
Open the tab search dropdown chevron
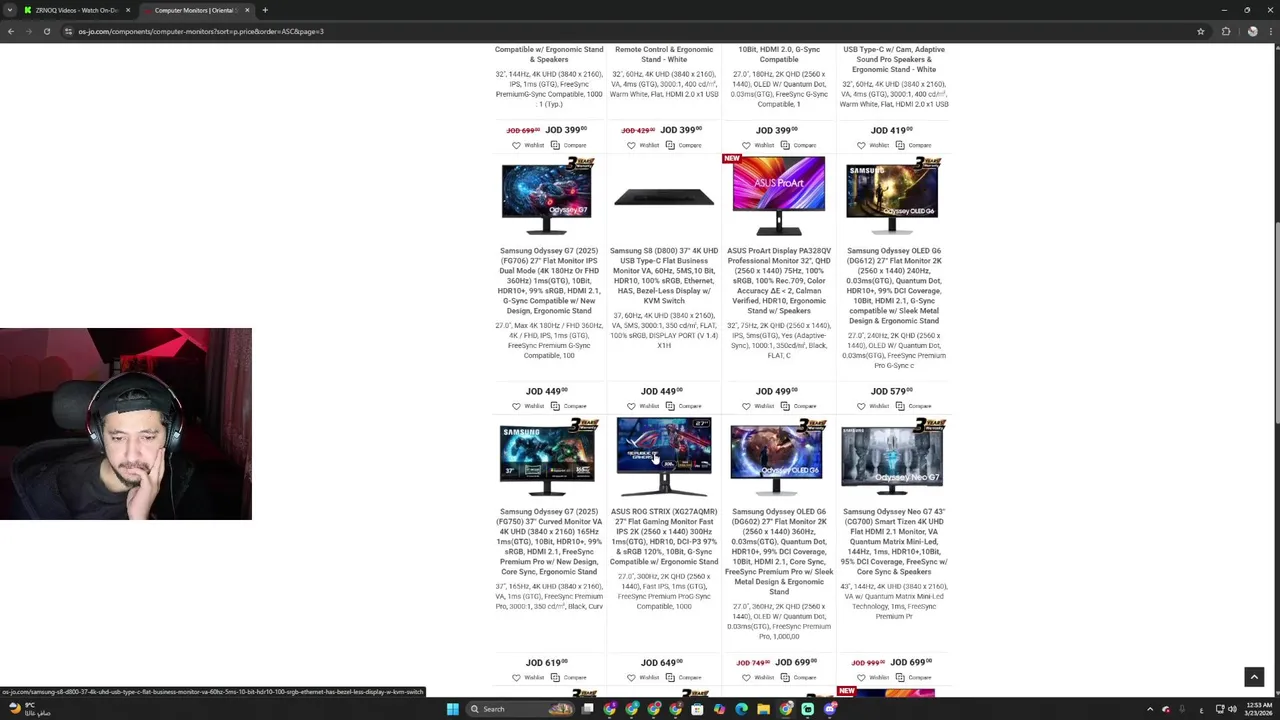click(10, 10)
